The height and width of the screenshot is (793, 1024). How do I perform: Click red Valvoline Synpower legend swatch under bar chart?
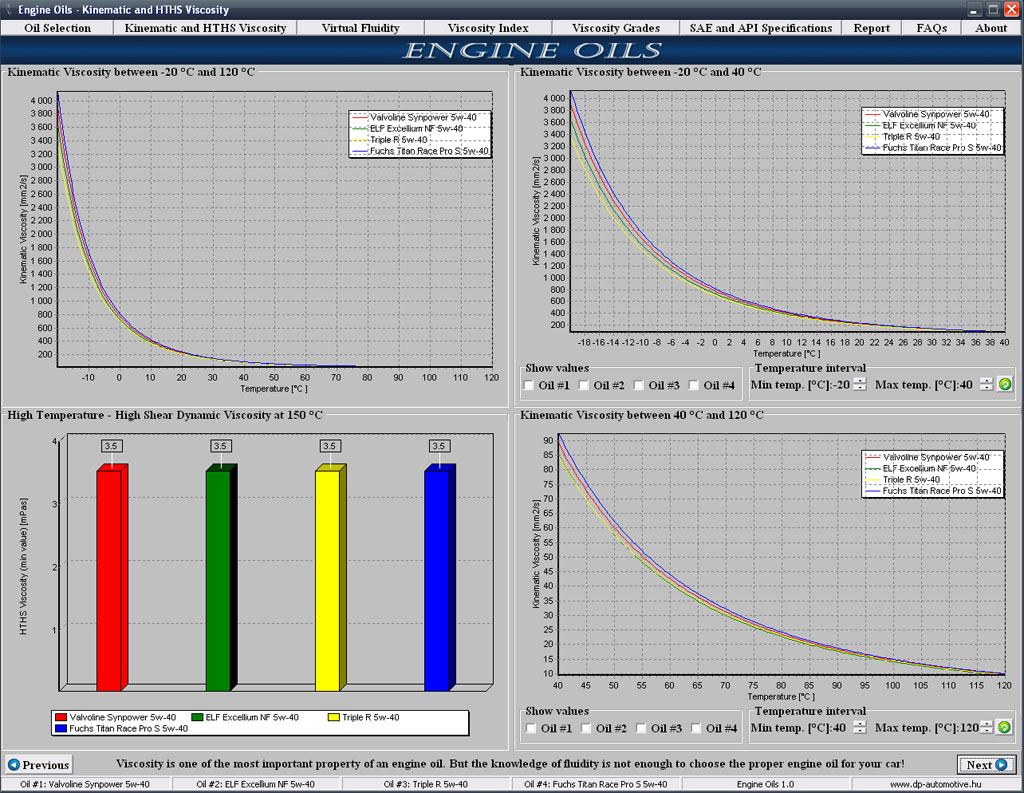pos(62,717)
